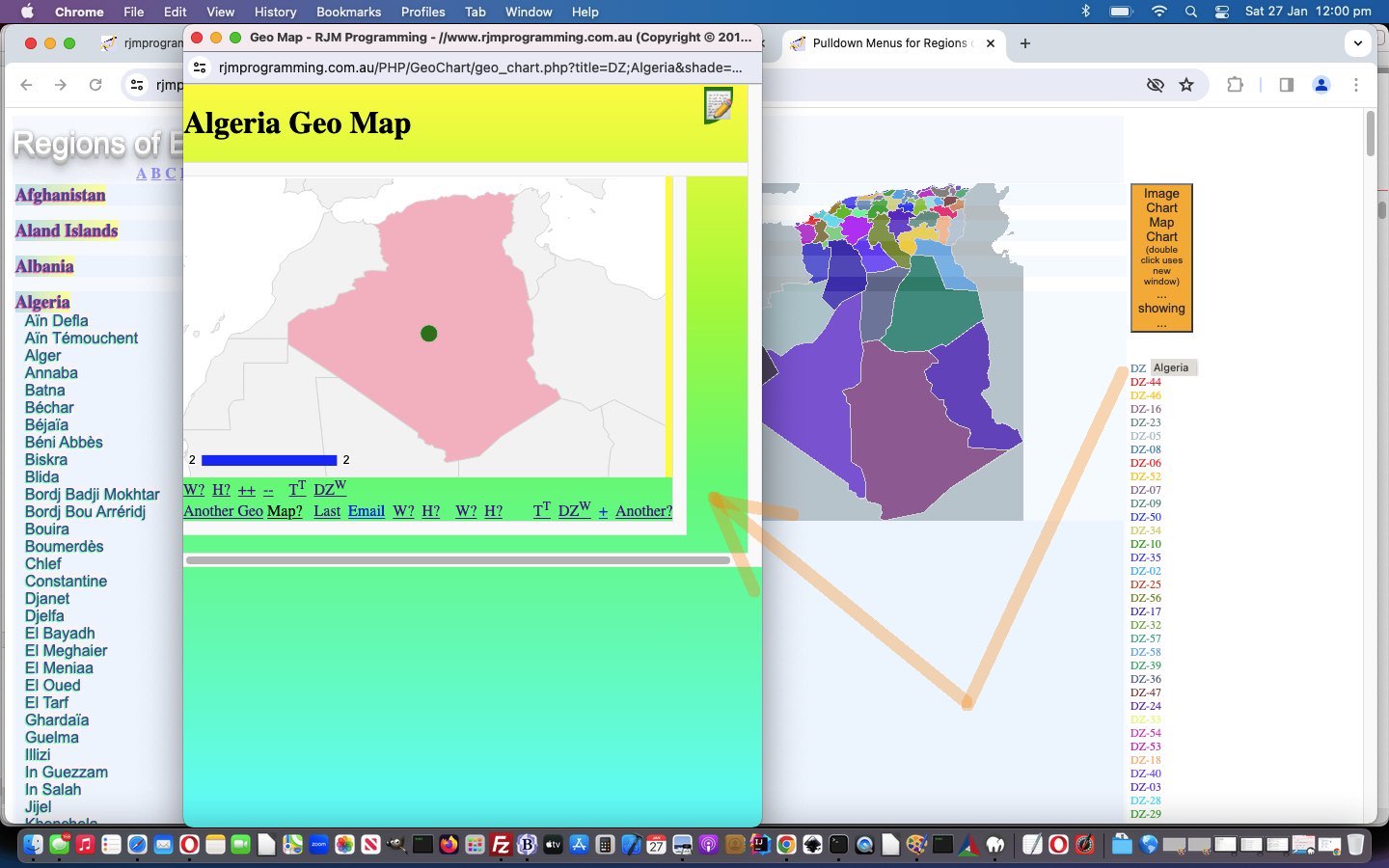Open the Chrome side panel
The height and width of the screenshot is (868, 1389).
click(x=1286, y=85)
